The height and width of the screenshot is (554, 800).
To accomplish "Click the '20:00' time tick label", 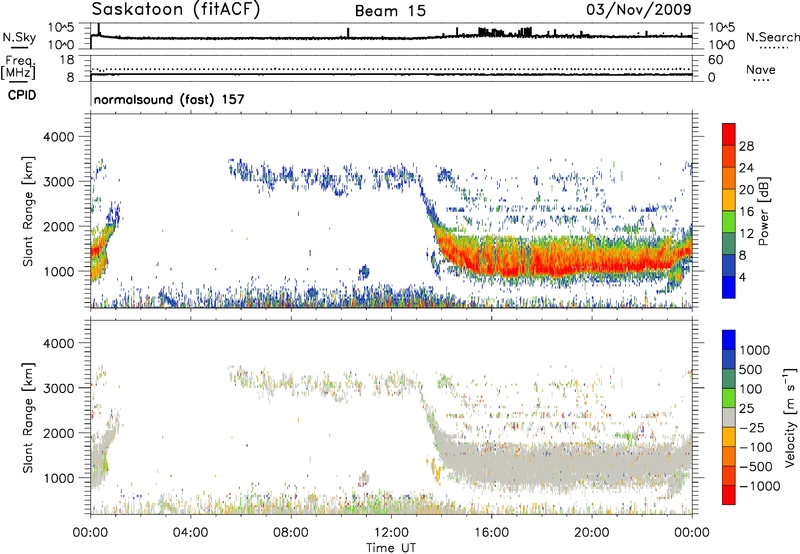I will 592,533.
